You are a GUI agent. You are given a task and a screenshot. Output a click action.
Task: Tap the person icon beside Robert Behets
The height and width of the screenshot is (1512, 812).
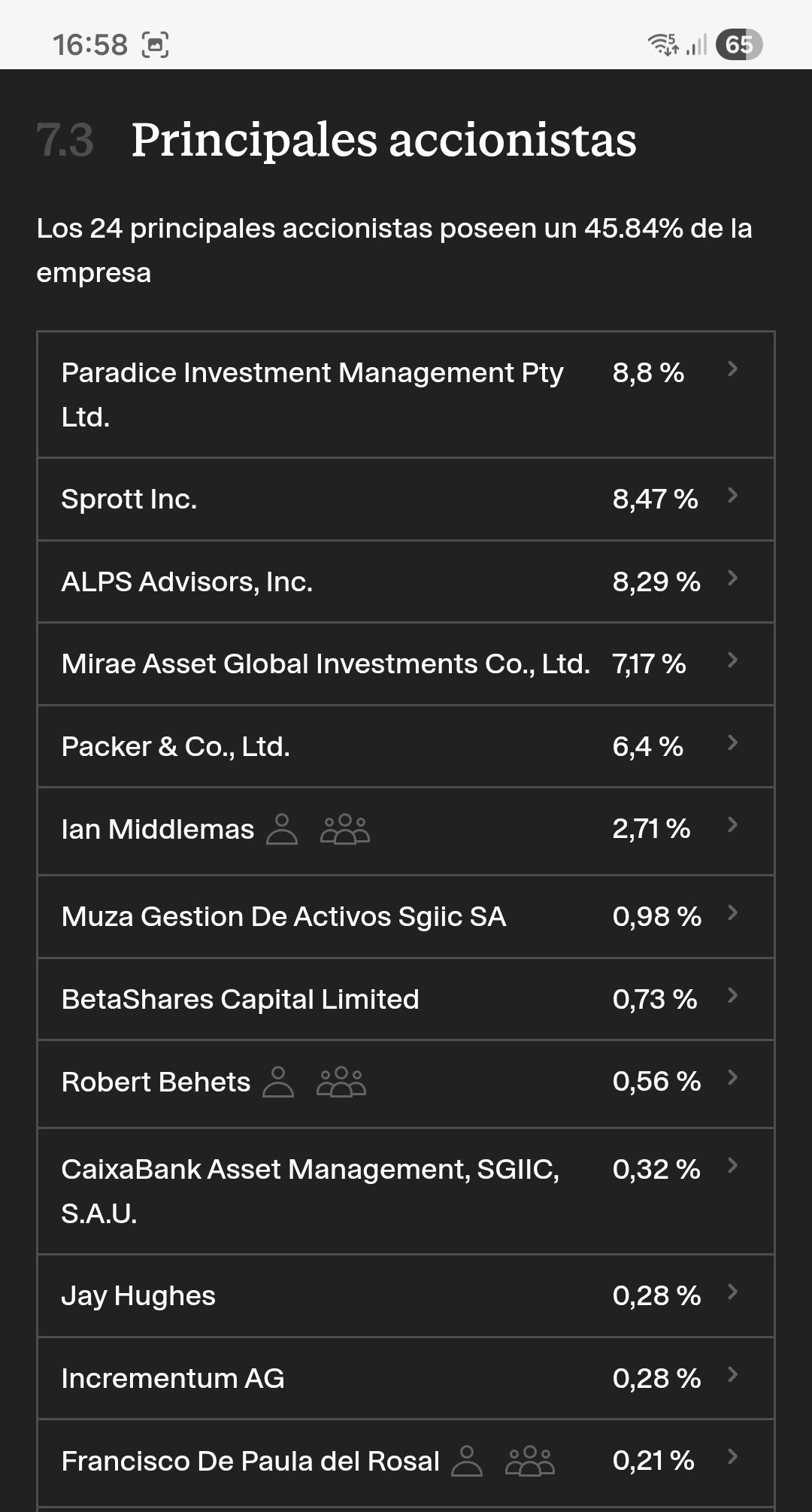[x=278, y=1082]
